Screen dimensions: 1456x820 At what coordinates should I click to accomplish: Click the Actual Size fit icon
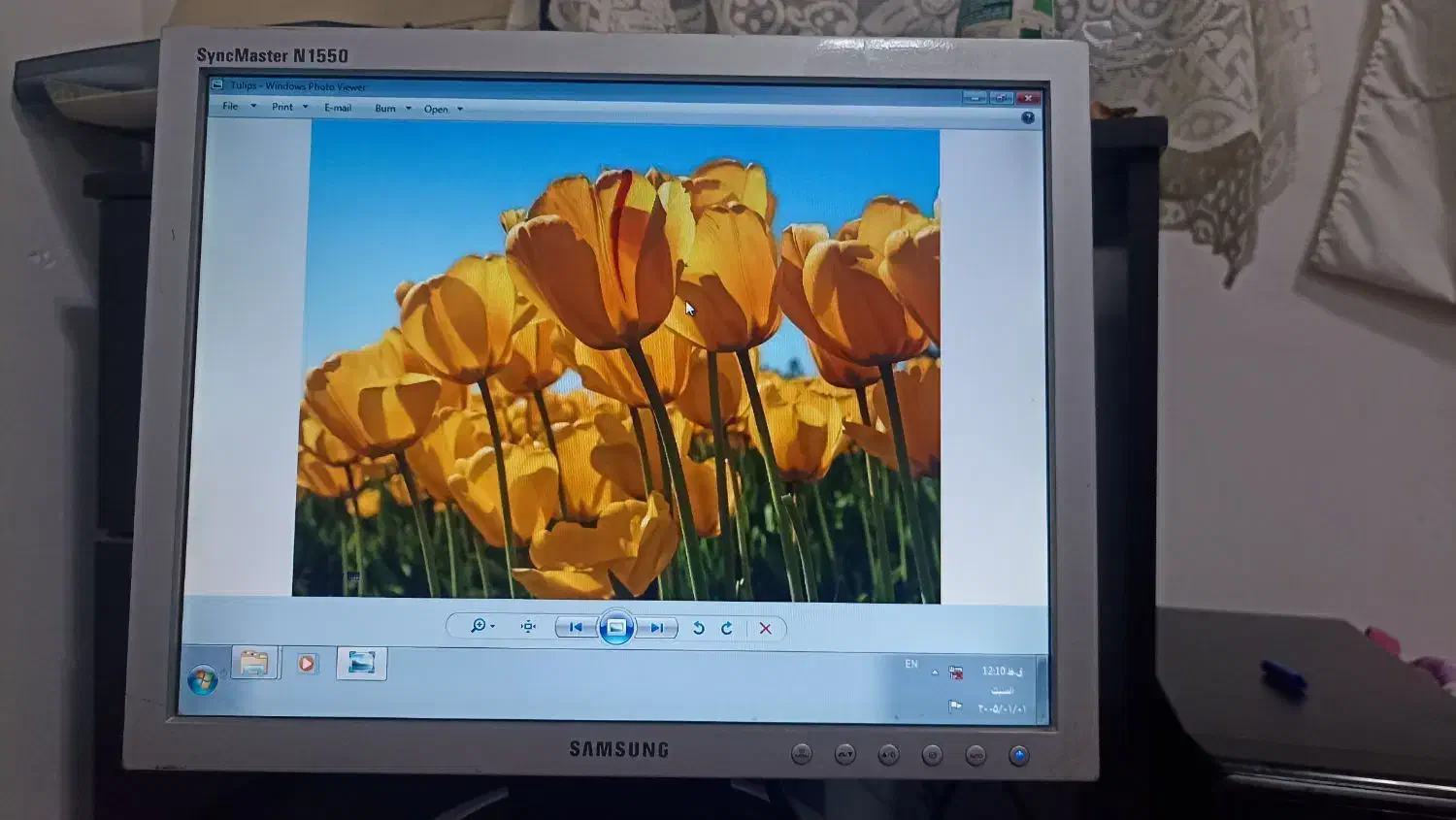tap(528, 627)
